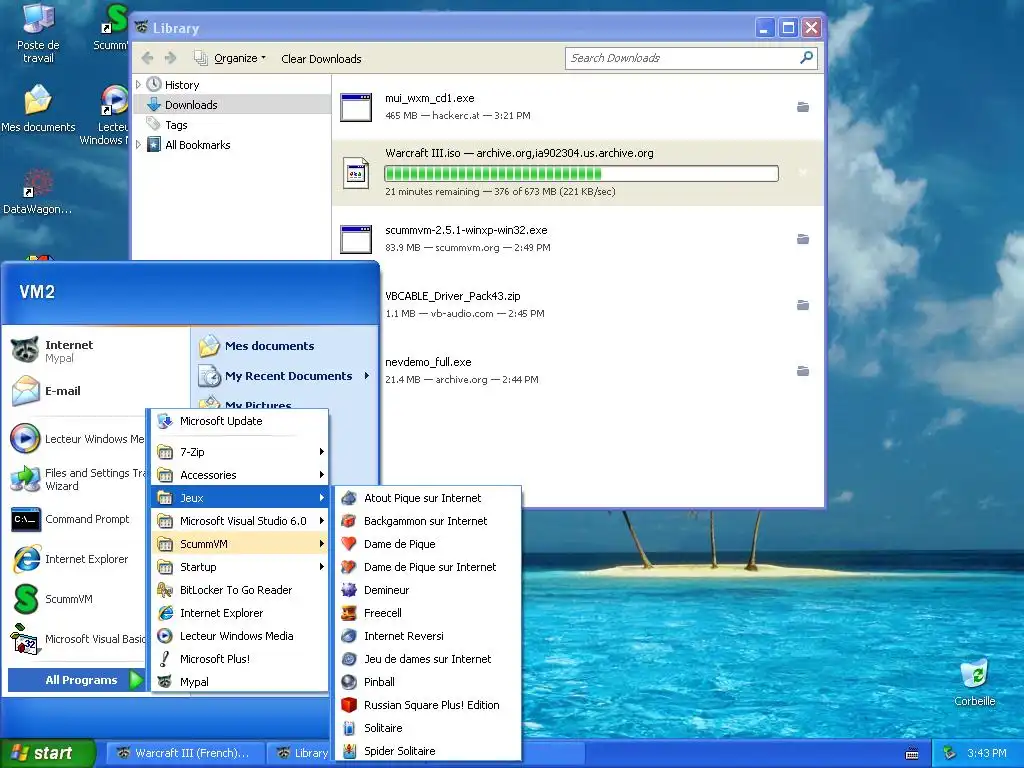Open folder for nevdemo_full.exe download
The width and height of the screenshot is (1024, 768).
tap(803, 371)
